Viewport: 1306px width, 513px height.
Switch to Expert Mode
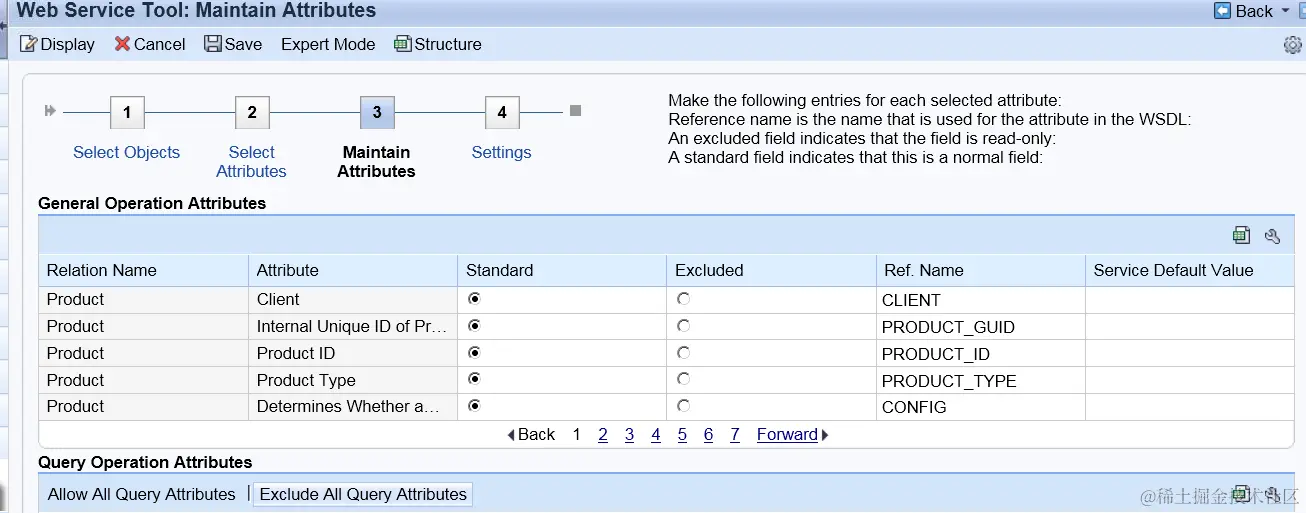coord(328,44)
